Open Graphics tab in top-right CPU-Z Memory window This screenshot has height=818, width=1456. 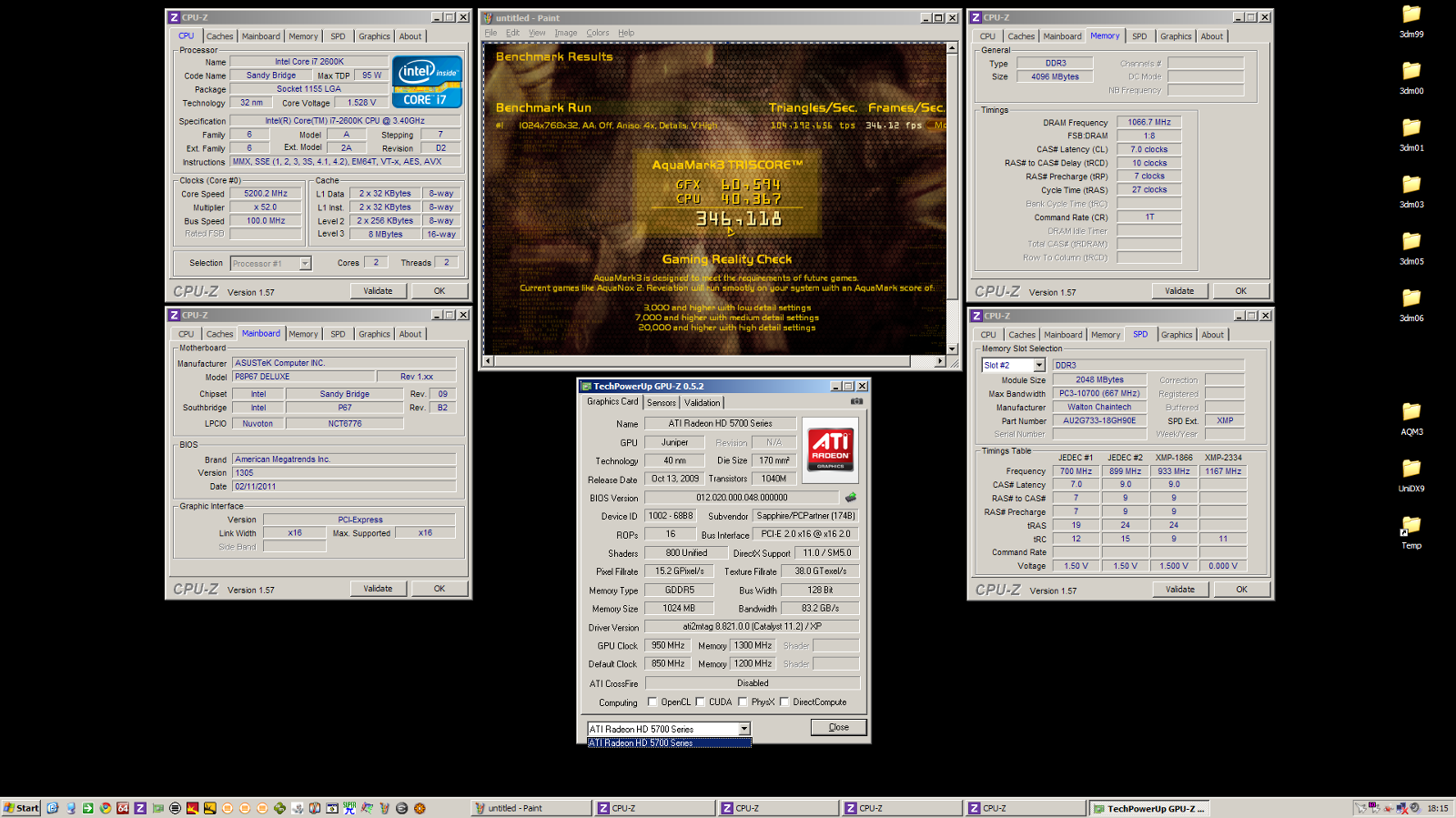click(1176, 36)
